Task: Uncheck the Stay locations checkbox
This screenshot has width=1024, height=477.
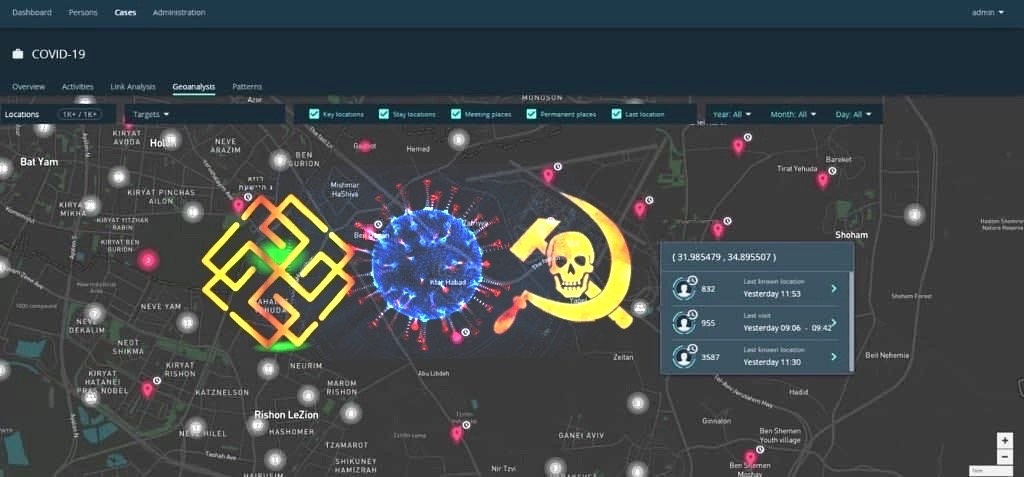Action: 383,114
